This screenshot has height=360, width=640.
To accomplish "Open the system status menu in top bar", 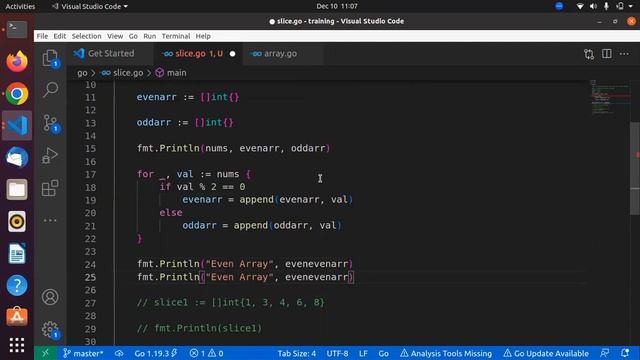I will click(606, 6).
